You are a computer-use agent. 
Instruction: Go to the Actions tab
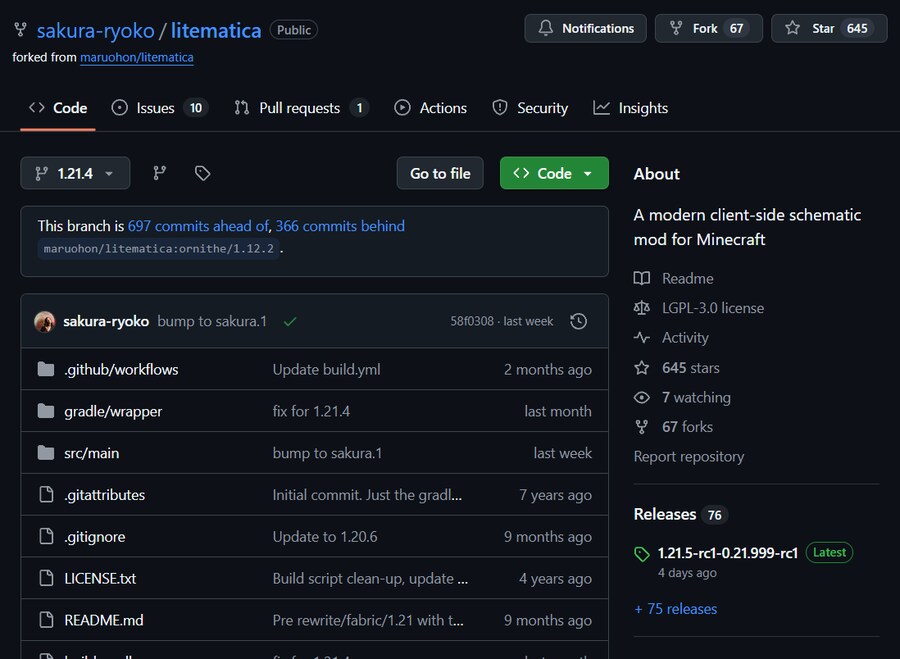click(431, 108)
